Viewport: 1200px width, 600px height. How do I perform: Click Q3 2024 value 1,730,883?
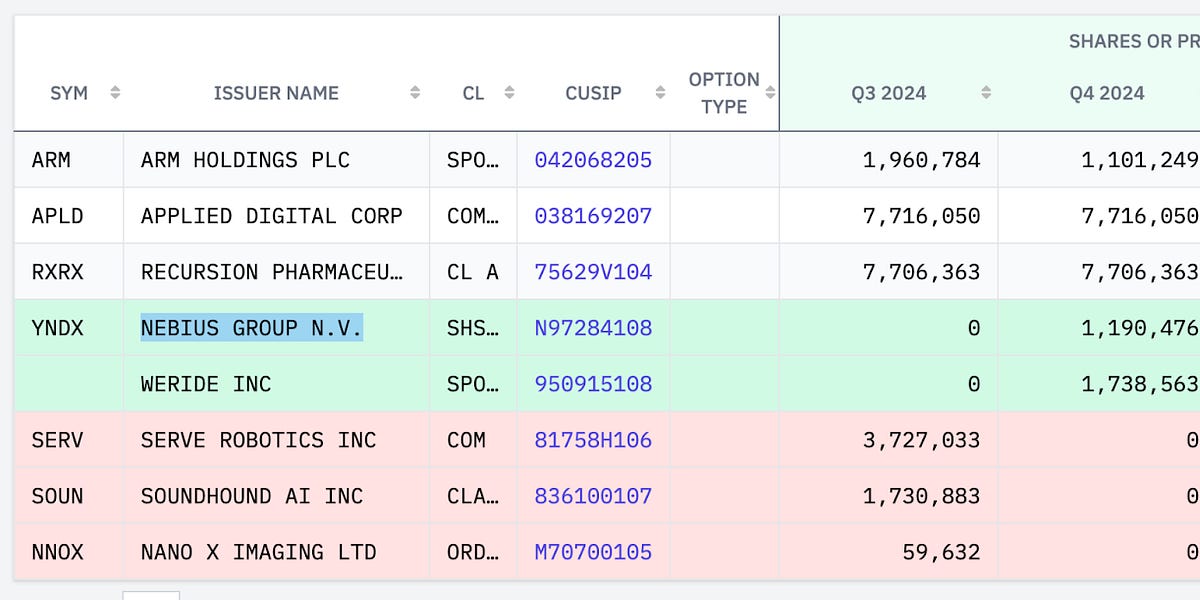922,496
